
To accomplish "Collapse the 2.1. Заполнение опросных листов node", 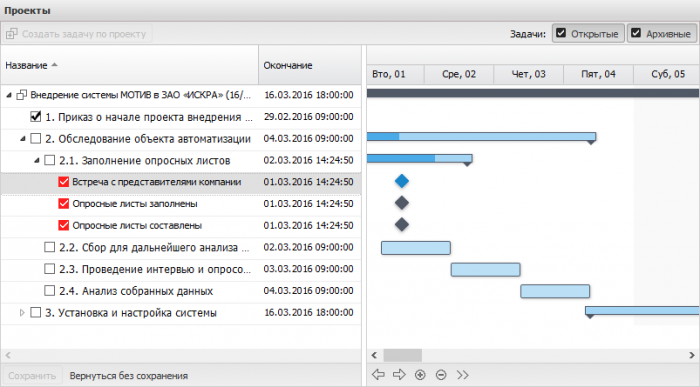I will tap(37, 161).
